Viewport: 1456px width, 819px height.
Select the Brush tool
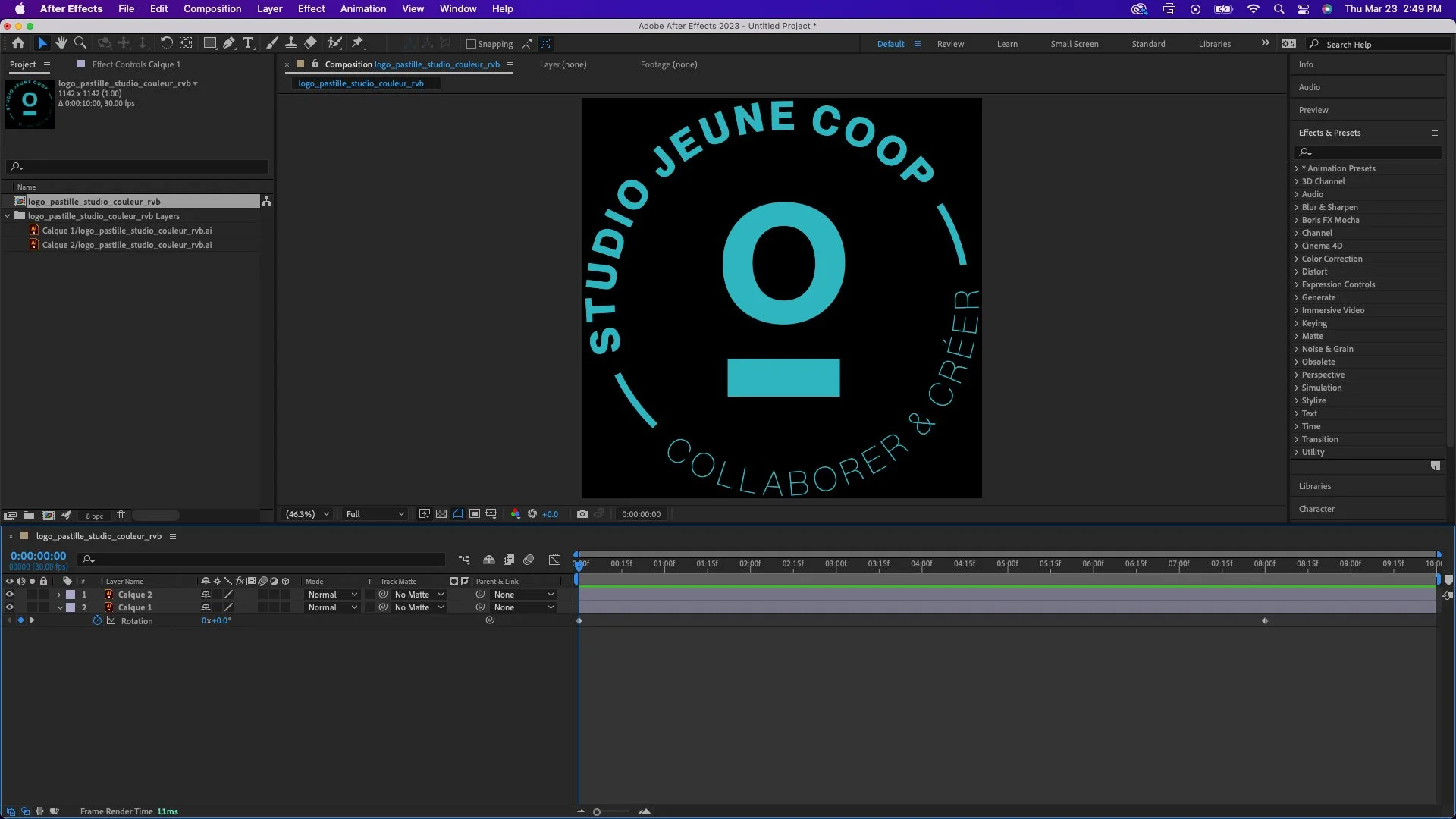coord(272,43)
